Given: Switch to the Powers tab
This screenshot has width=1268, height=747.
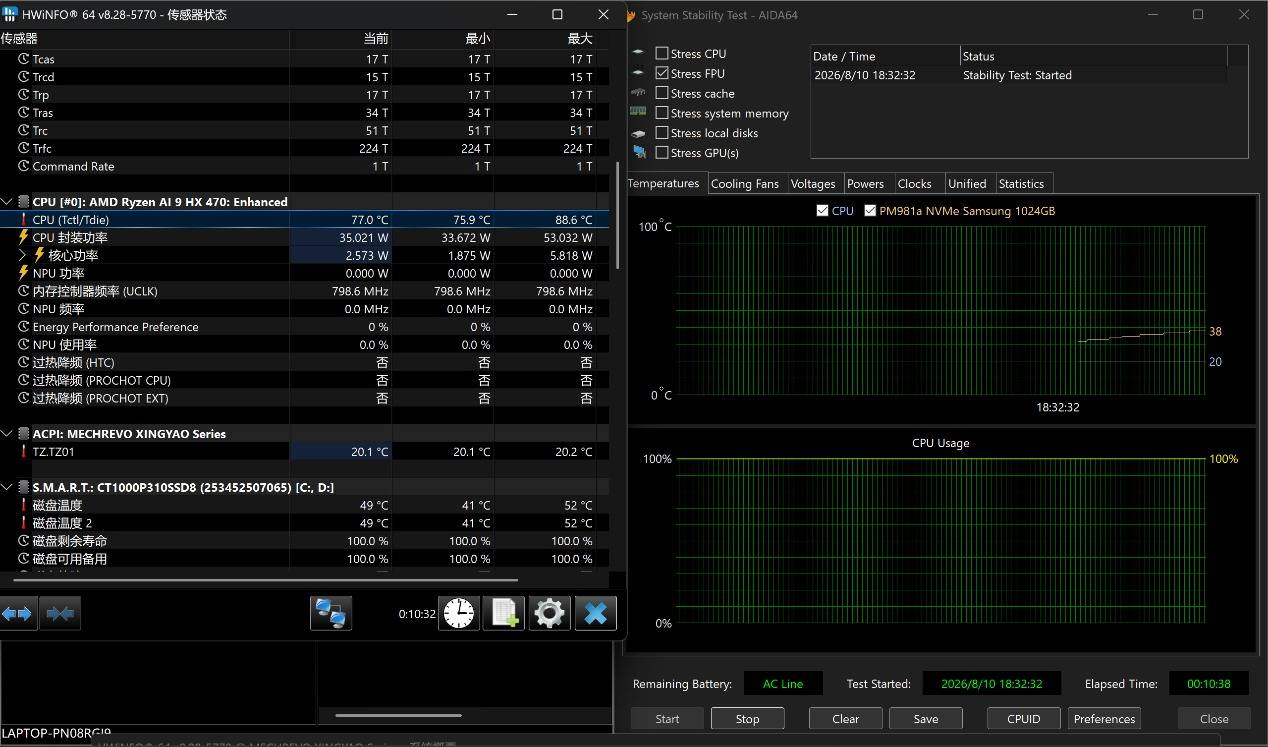Looking at the screenshot, I should (865, 184).
